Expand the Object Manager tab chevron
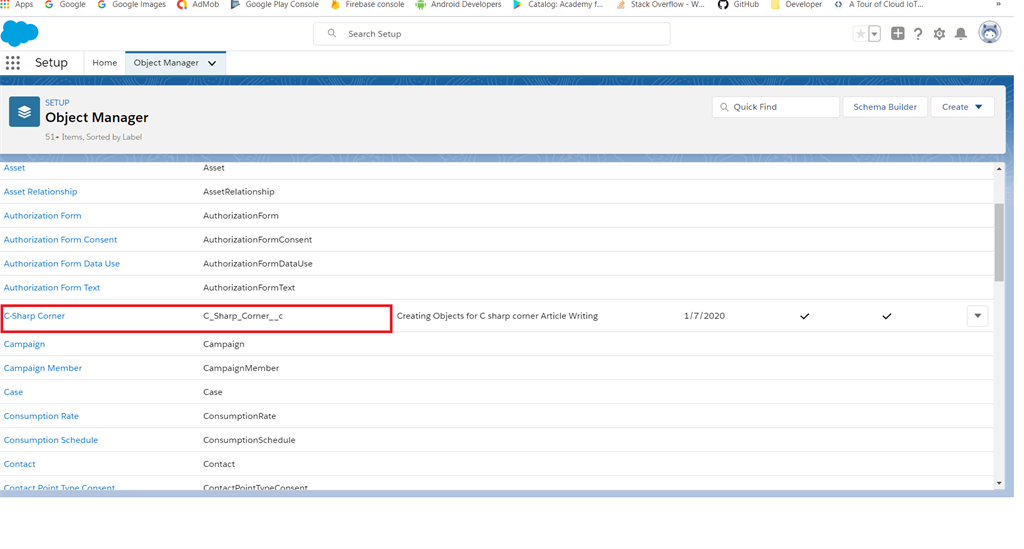 [212, 63]
